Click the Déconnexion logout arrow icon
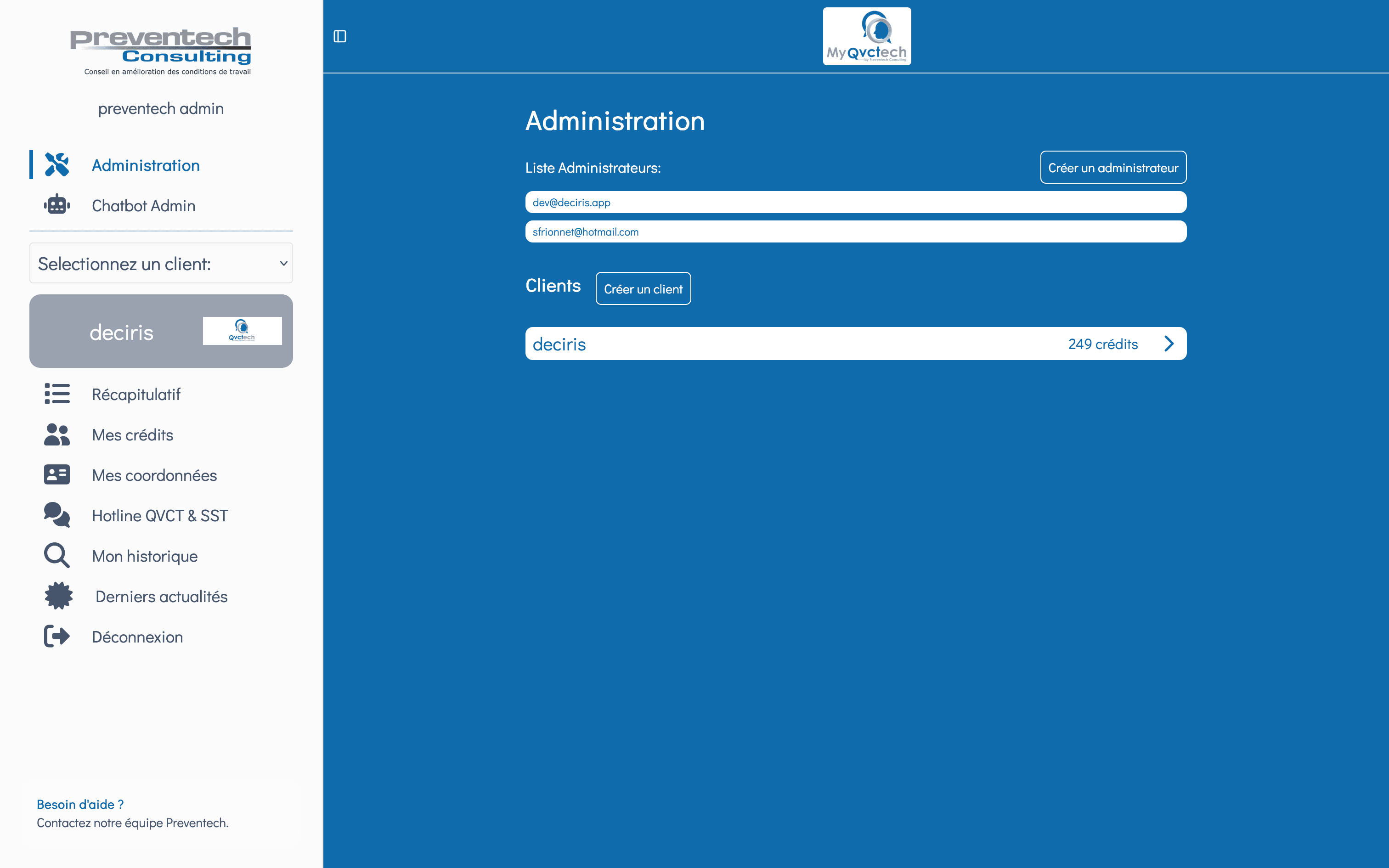Screen dimensions: 1389x868 point(57,636)
